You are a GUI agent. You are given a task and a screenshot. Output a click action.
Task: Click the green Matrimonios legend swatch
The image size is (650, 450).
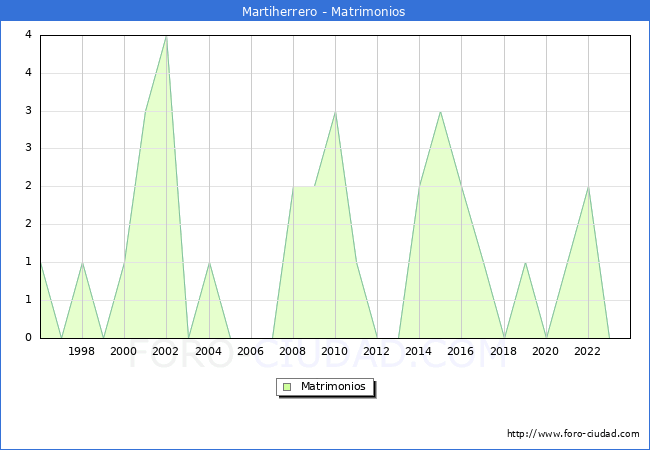(x=287, y=387)
